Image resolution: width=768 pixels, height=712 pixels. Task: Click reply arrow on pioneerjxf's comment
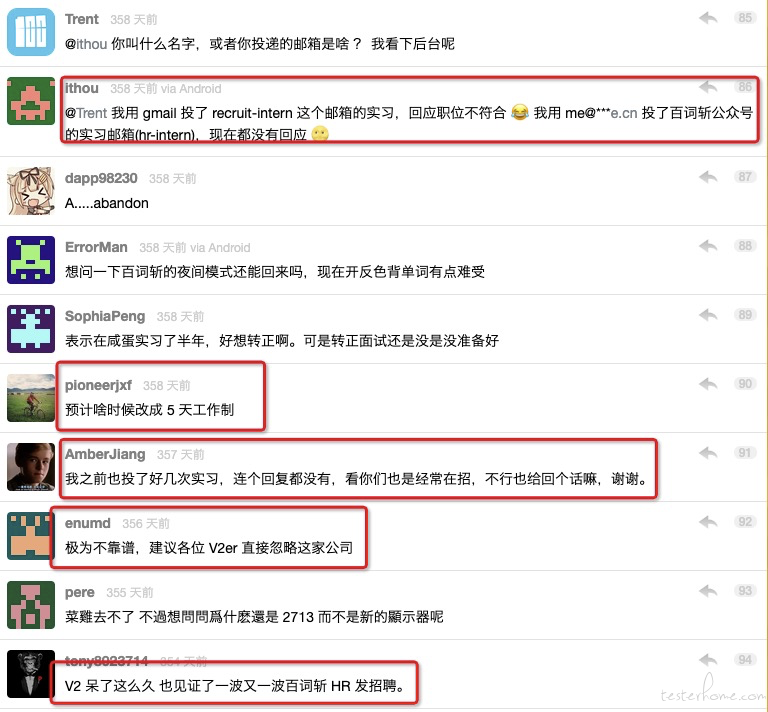coord(708,384)
